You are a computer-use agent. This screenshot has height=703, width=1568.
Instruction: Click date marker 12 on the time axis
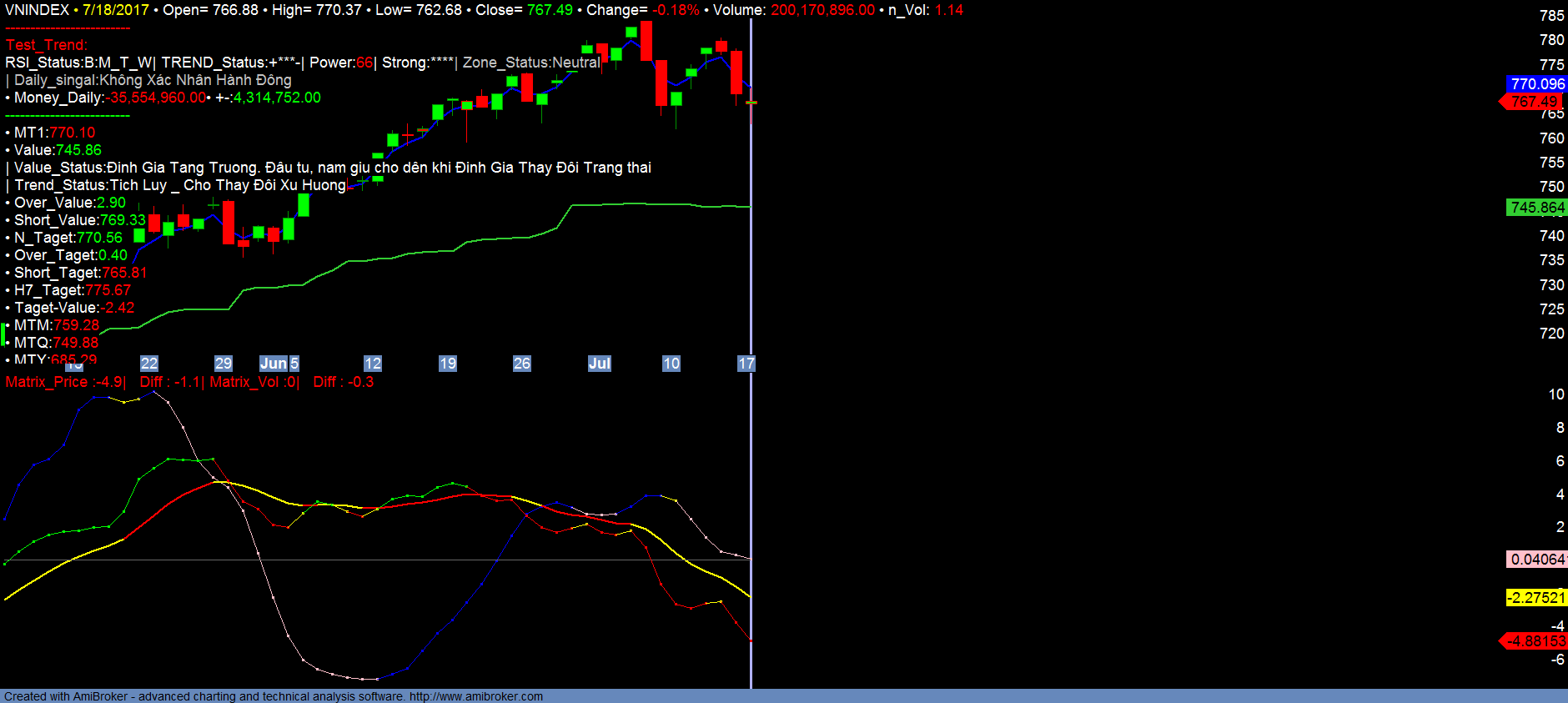pos(373,364)
